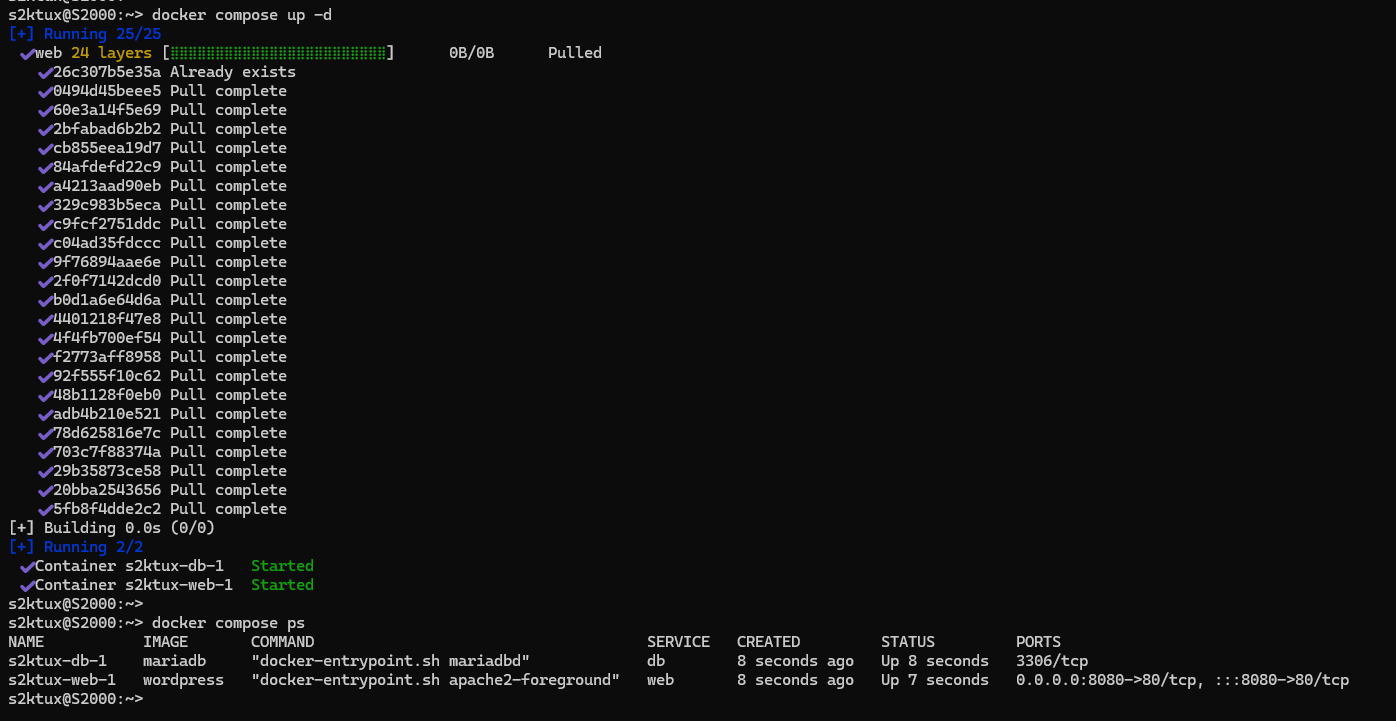
Task: Click the '[+] Running 2/2' status line
Action: (x=76, y=547)
